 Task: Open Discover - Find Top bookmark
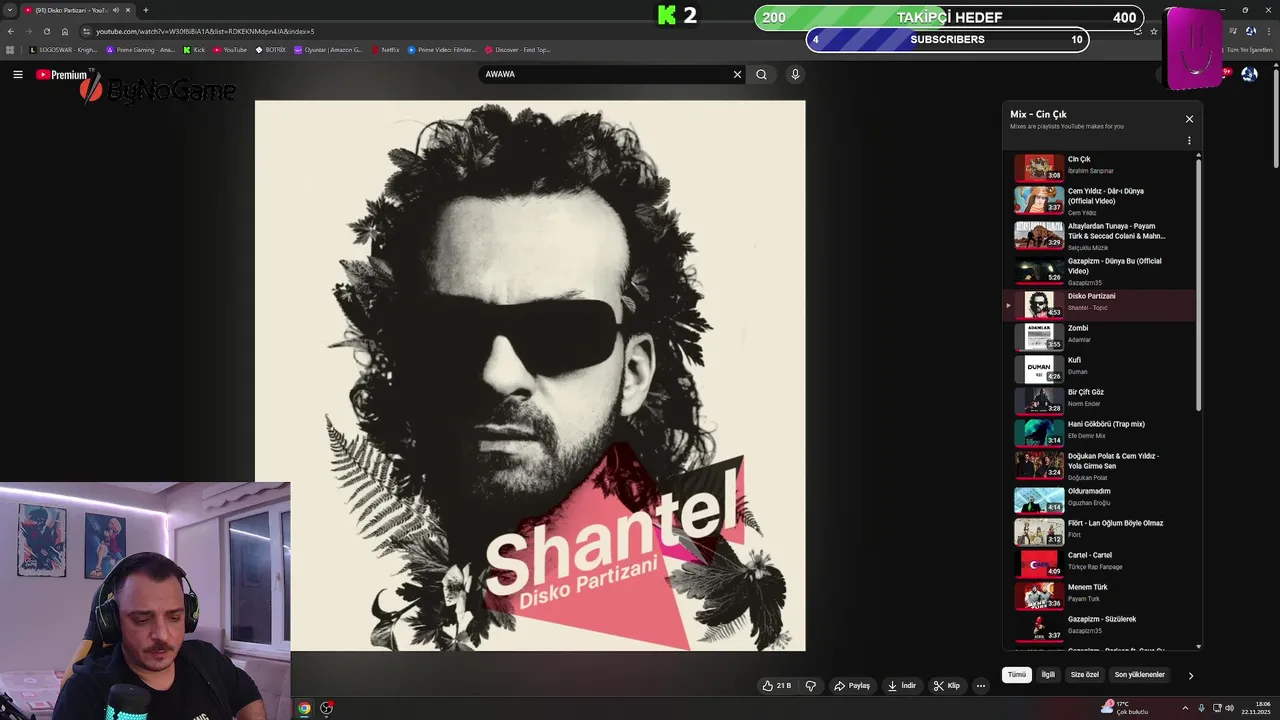(518, 49)
